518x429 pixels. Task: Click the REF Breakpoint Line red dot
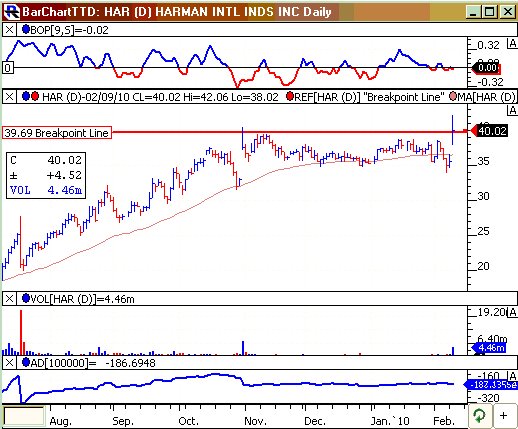coord(290,97)
